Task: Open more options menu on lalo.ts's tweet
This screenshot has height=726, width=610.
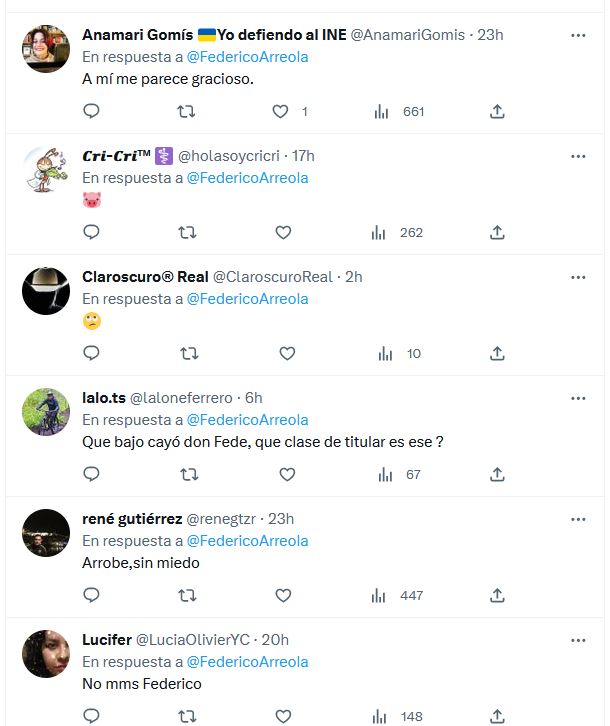Action: pyautogui.click(x=578, y=398)
